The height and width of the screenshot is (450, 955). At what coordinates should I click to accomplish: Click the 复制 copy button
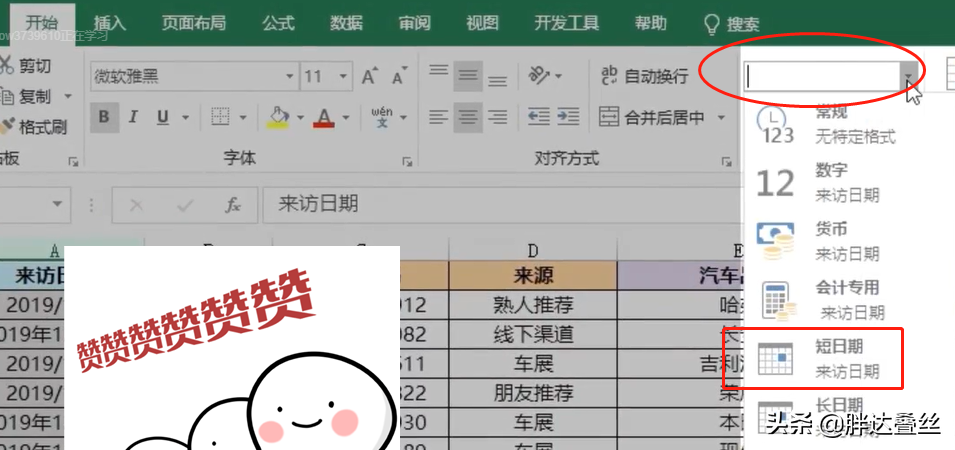coord(27,96)
